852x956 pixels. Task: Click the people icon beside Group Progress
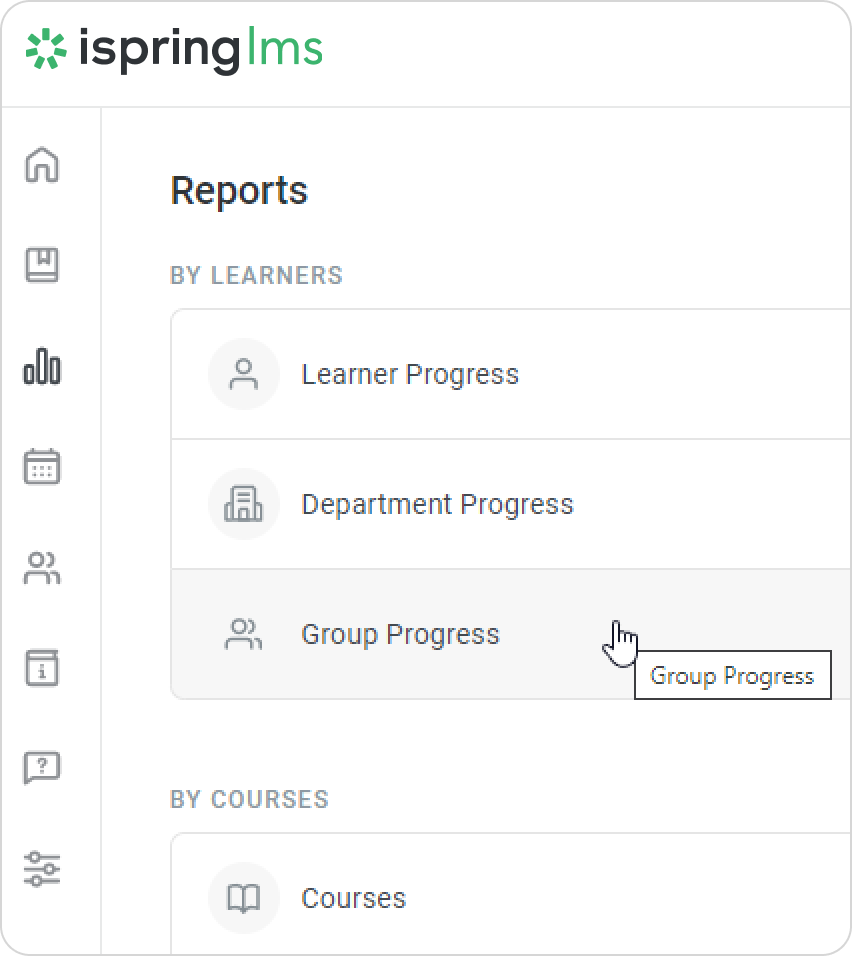(243, 634)
